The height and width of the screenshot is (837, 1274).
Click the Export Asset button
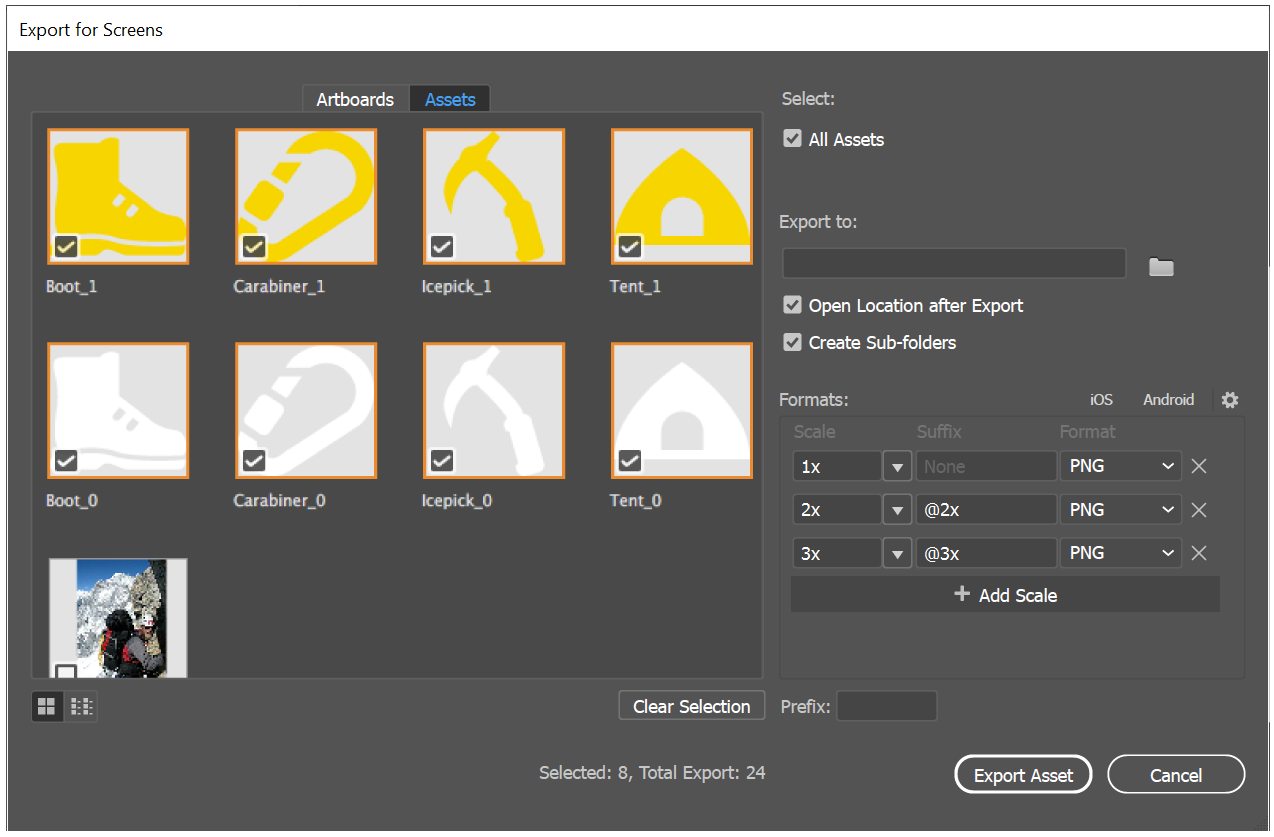pos(1023,775)
